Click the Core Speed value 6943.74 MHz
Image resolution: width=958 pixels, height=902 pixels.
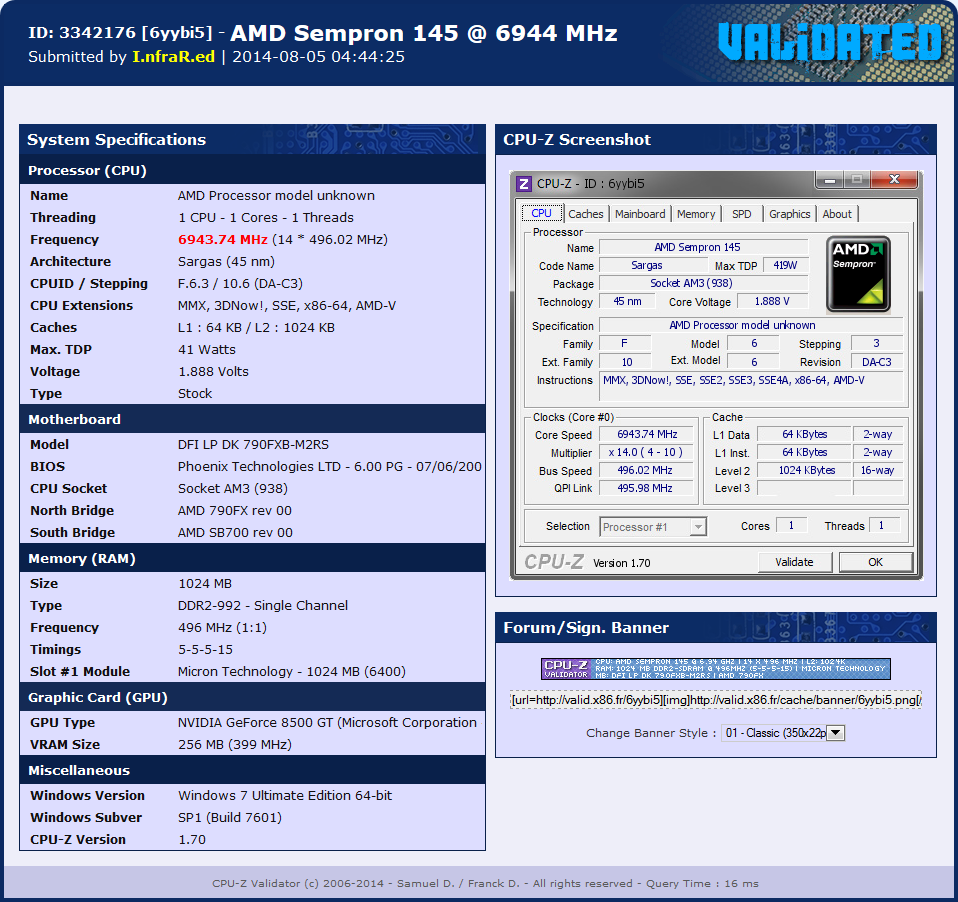click(x=647, y=434)
